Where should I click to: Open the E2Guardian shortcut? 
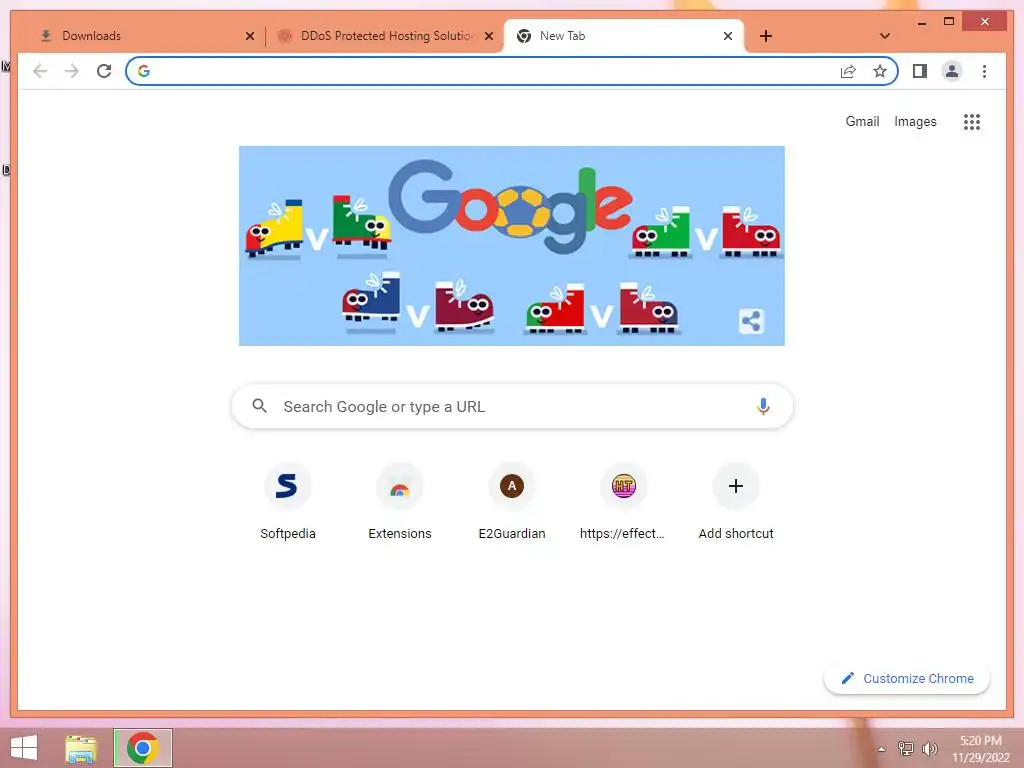512,502
